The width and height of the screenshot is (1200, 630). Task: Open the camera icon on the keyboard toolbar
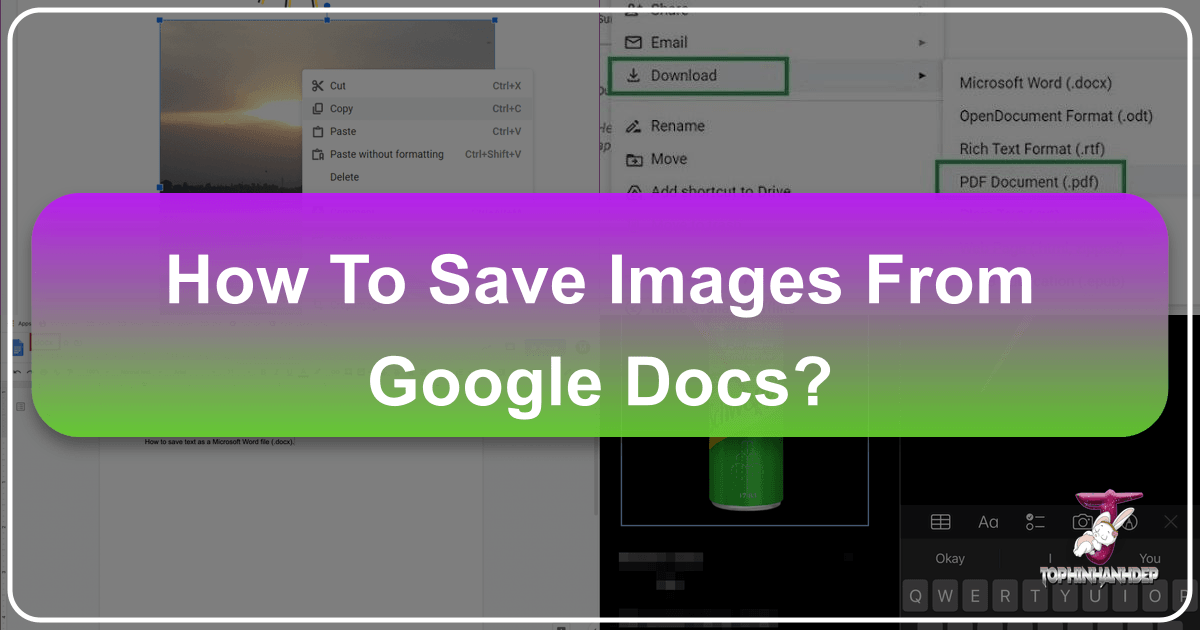click(1082, 521)
